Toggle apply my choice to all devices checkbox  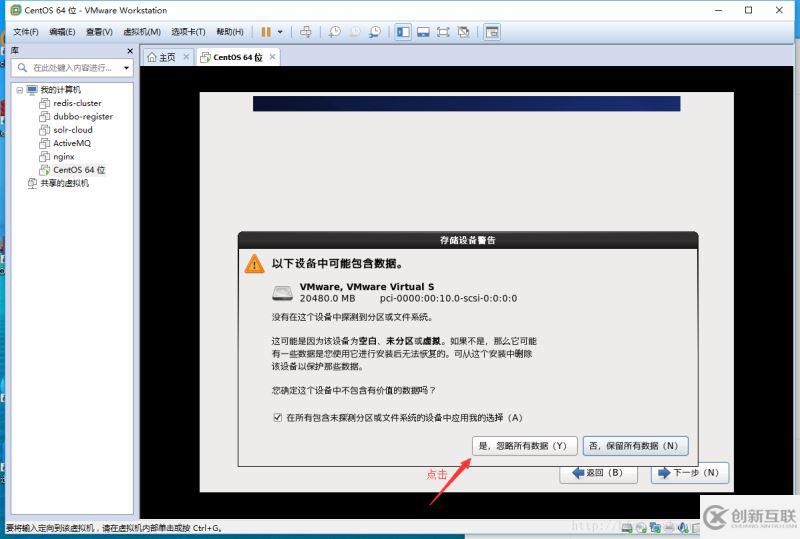[278, 418]
